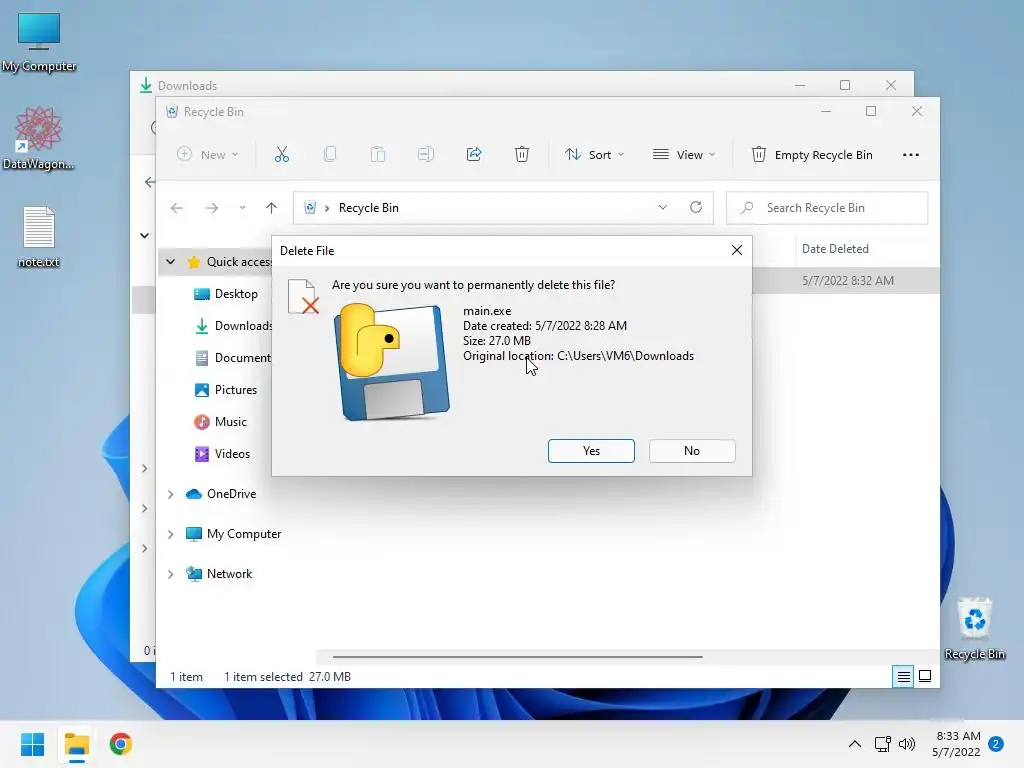Click the Recycle Bin address path text
Image resolution: width=1024 pixels, height=768 pixels.
[x=368, y=208]
